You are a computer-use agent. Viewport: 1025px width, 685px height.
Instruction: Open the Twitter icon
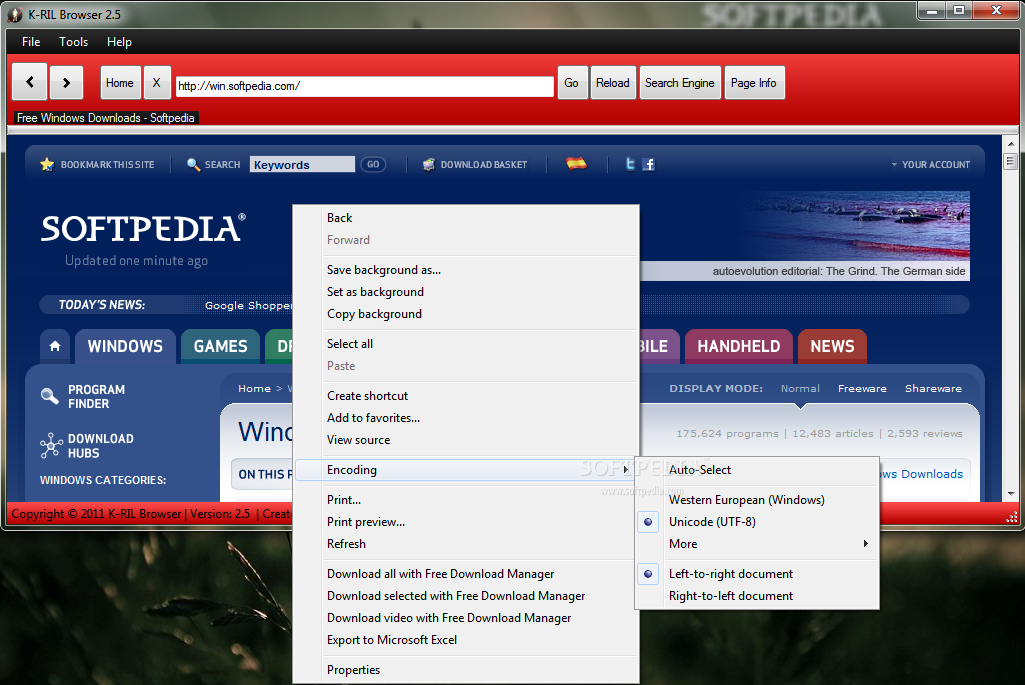coord(630,164)
